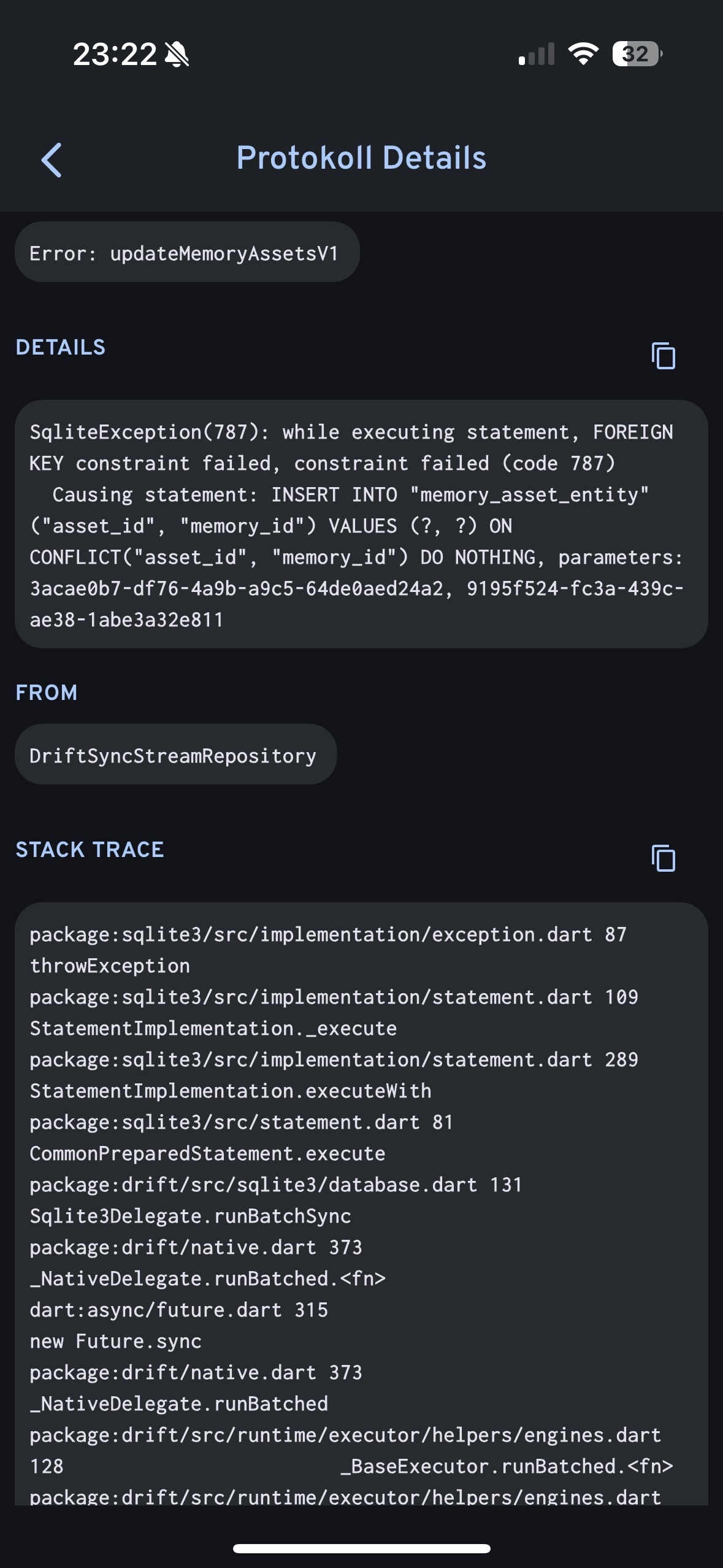The width and height of the screenshot is (723, 1568).
Task: Tap the cellular signal bars
Action: (537, 54)
